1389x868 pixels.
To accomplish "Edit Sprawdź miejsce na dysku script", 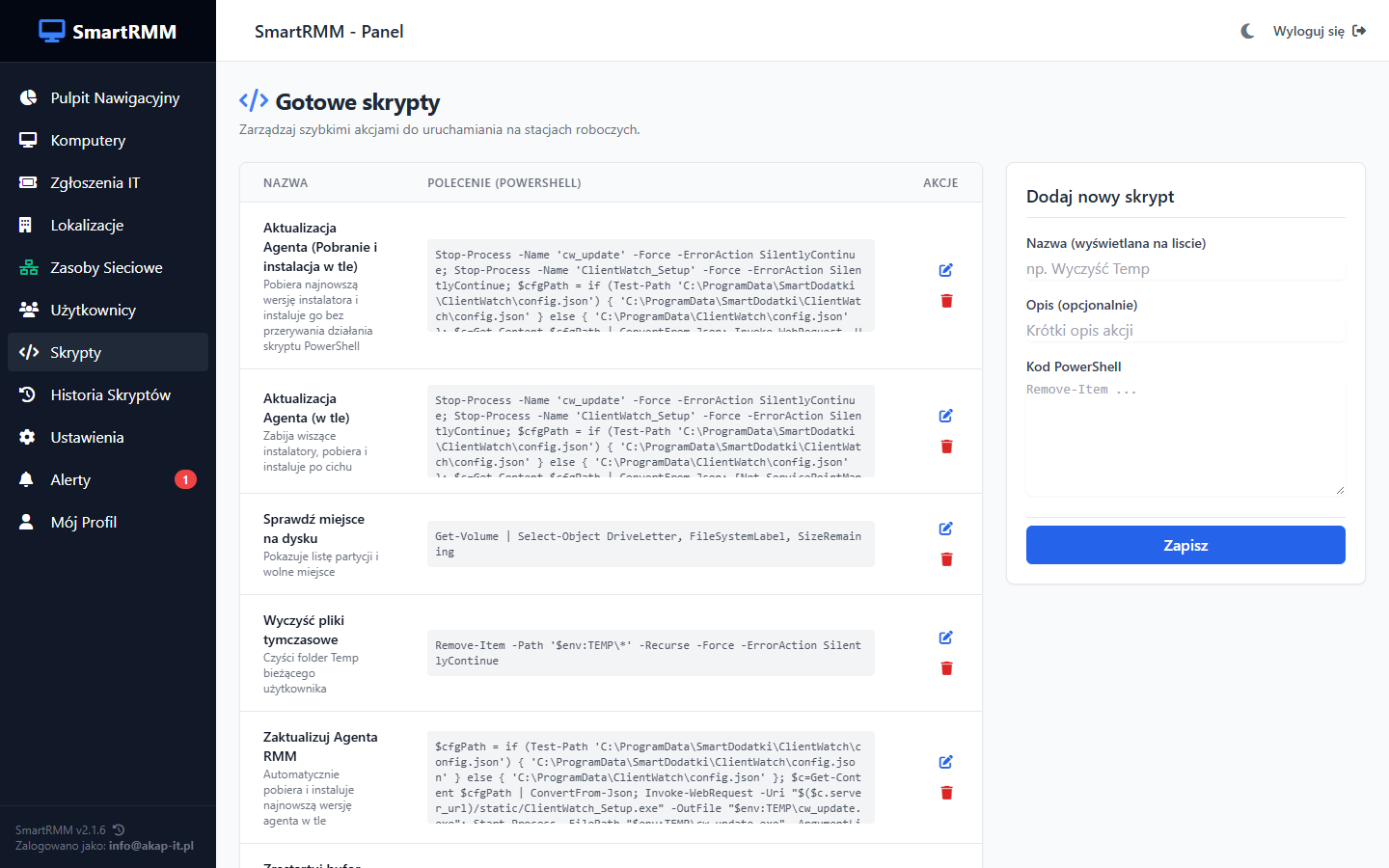I will [946, 529].
